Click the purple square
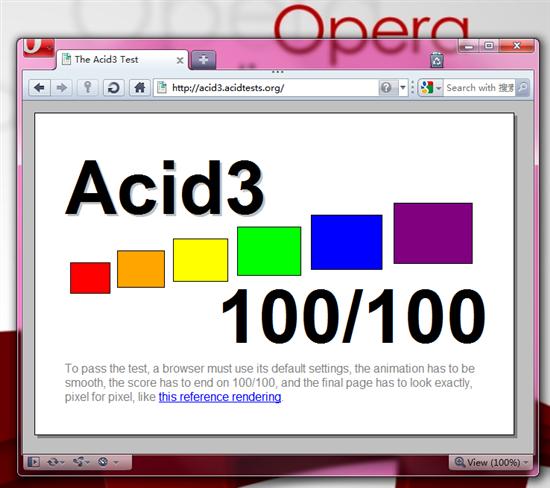 tap(433, 233)
